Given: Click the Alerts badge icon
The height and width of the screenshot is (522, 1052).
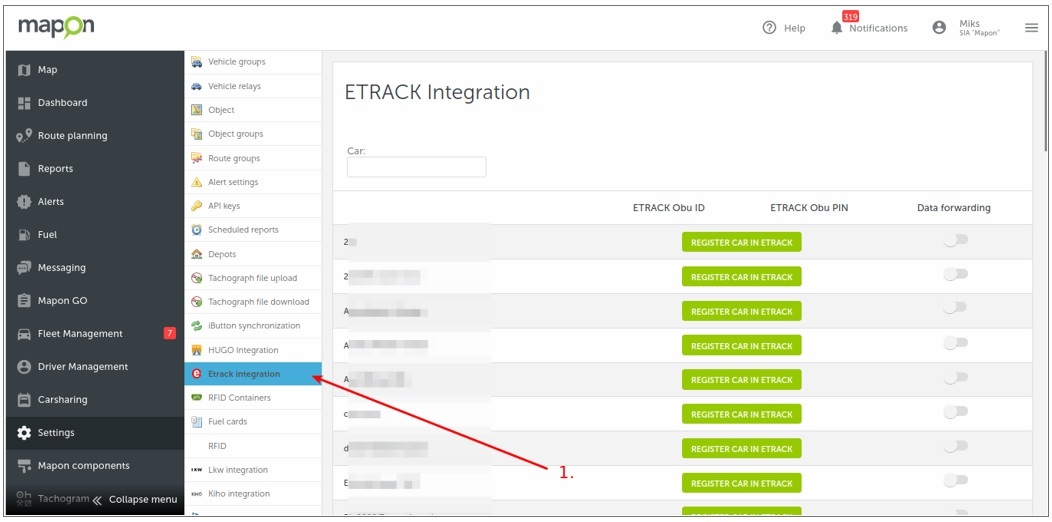Looking at the screenshot, I should tap(24, 201).
